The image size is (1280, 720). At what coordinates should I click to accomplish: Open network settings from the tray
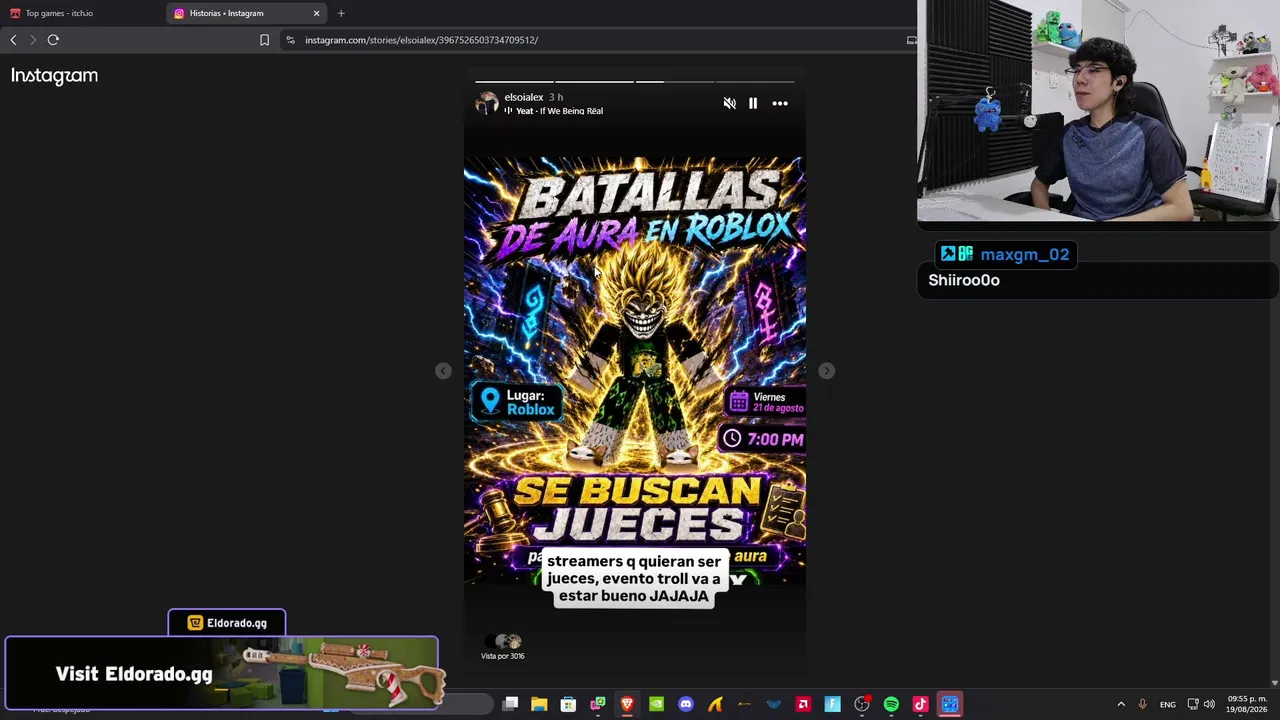(1192, 704)
